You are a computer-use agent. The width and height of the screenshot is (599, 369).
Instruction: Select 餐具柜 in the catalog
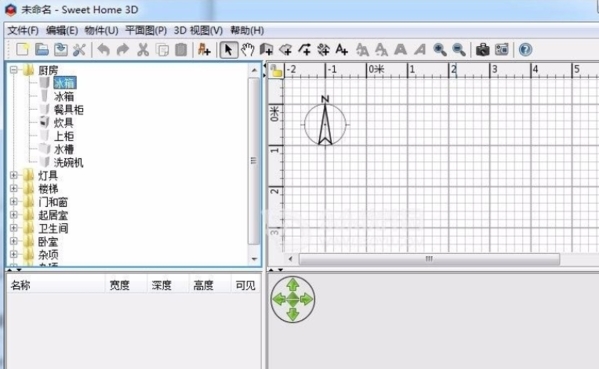pos(68,110)
